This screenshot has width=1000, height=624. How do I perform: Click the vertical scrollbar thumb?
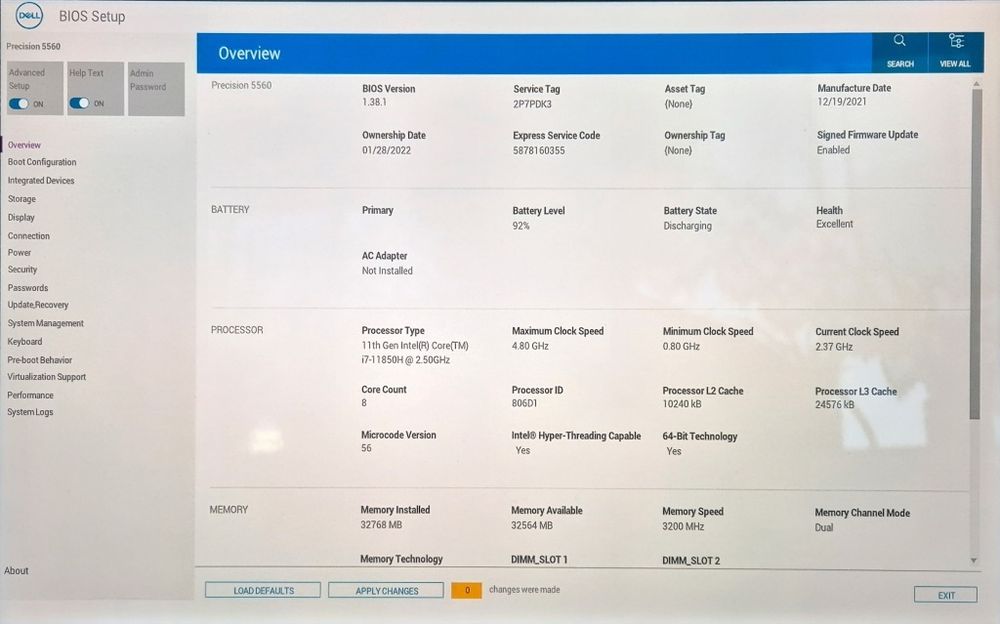975,254
